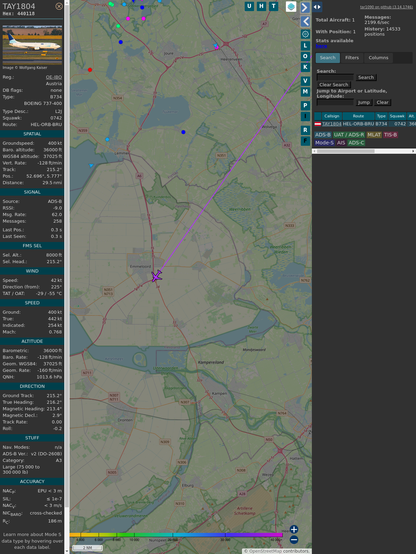
Task: Collapse sidebar with left chevron button
Action: click(305, 22)
